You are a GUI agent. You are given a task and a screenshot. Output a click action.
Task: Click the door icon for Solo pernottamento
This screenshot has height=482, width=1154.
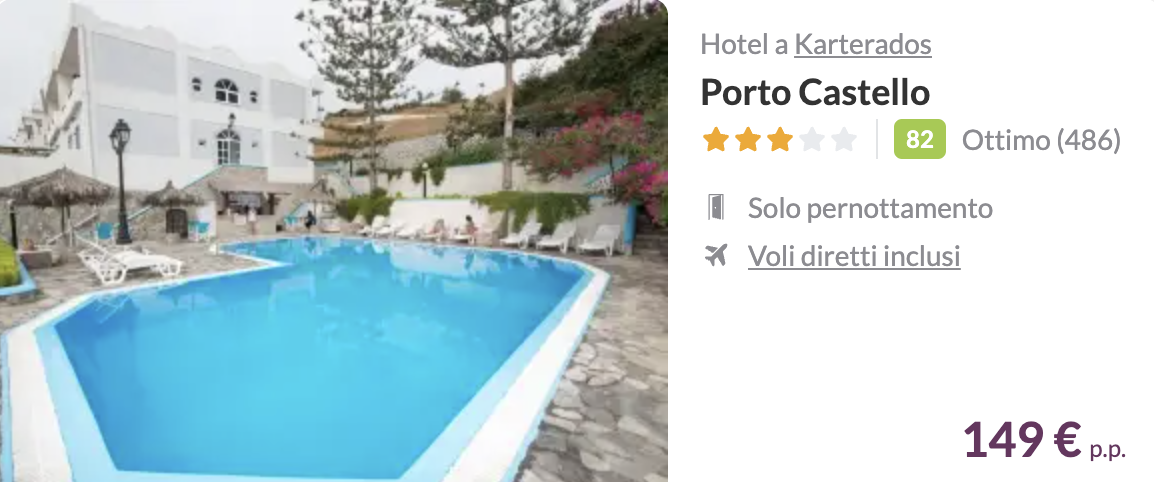click(x=715, y=208)
